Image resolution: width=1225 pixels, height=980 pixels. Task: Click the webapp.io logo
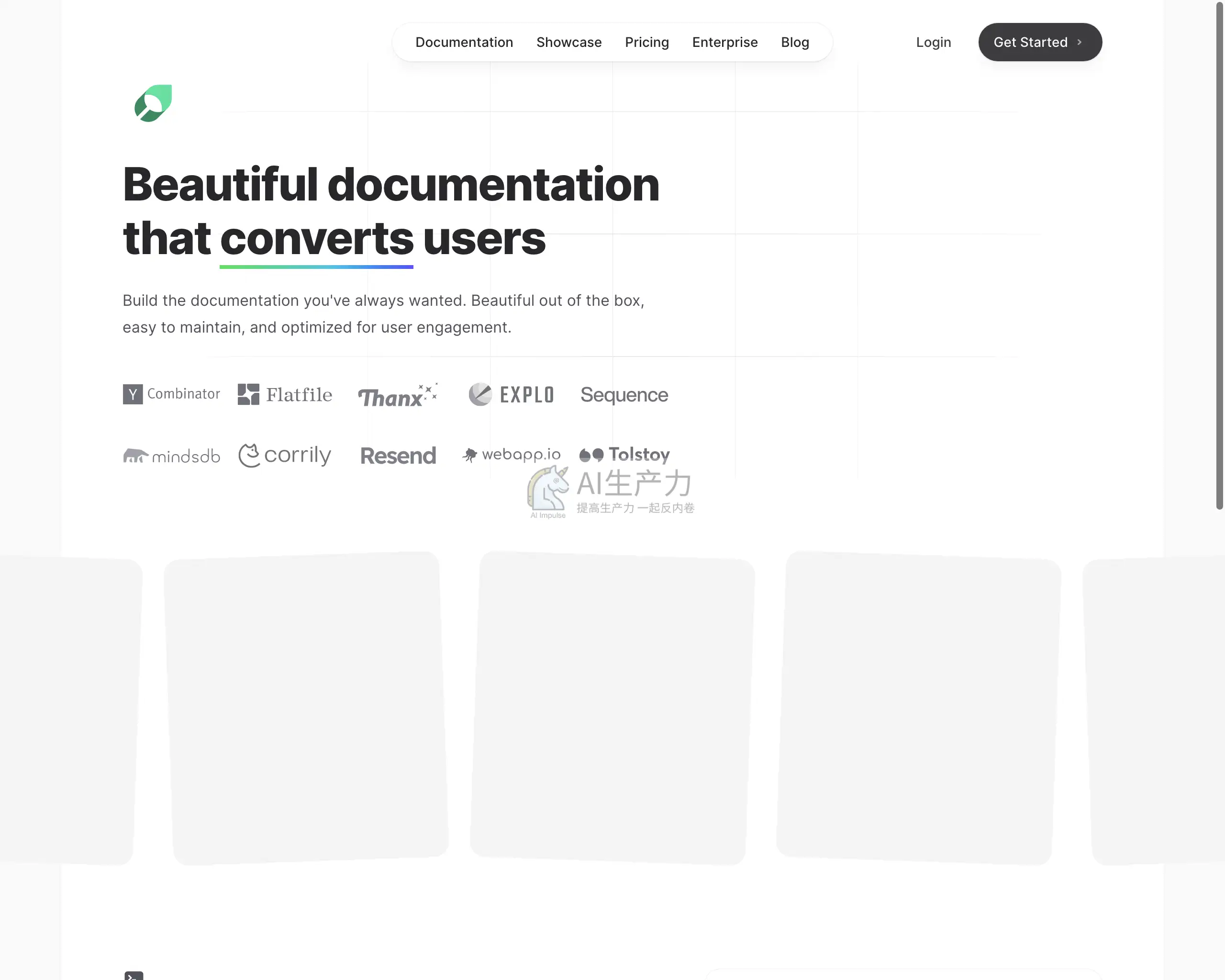[x=511, y=455]
